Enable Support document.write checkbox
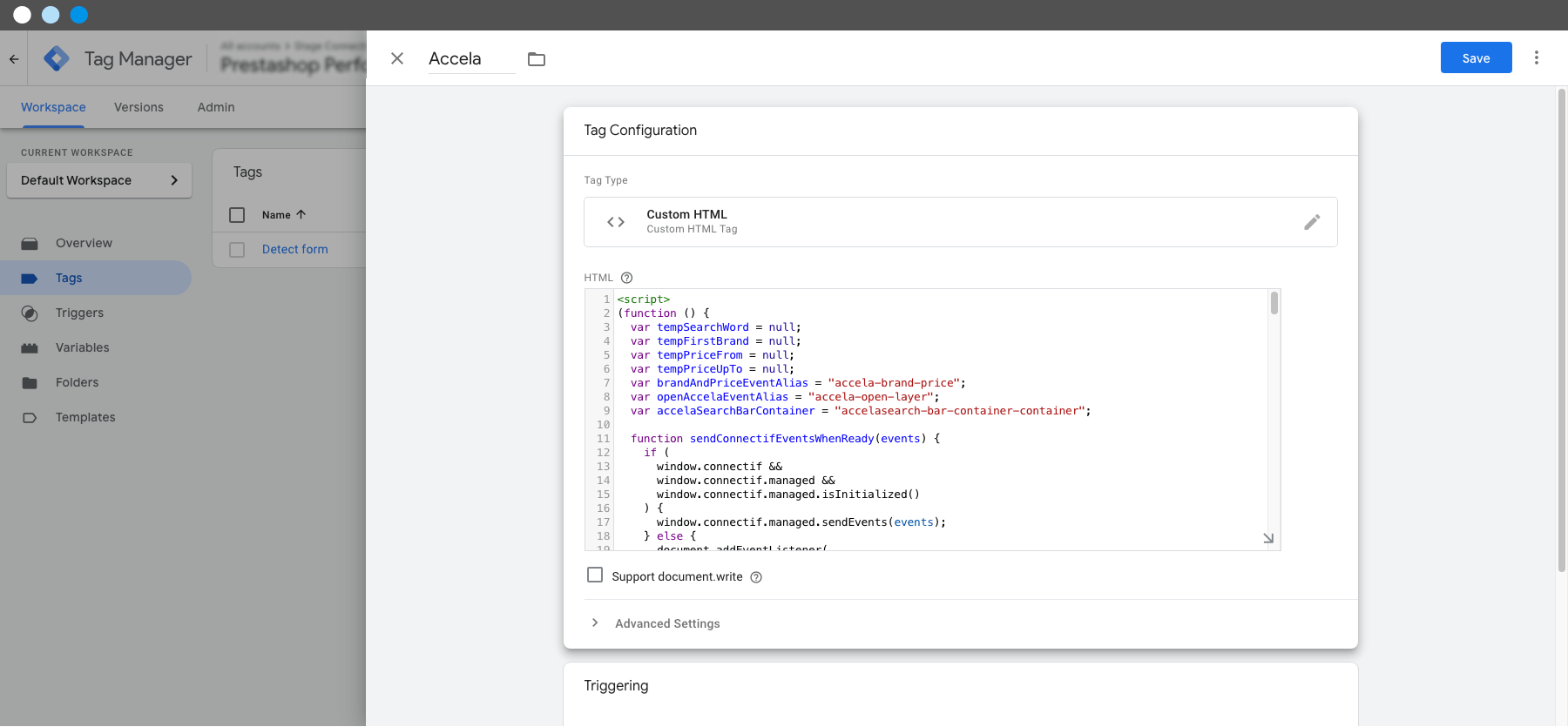Image resolution: width=1568 pixels, height=727 pixels. click(595, 575)
